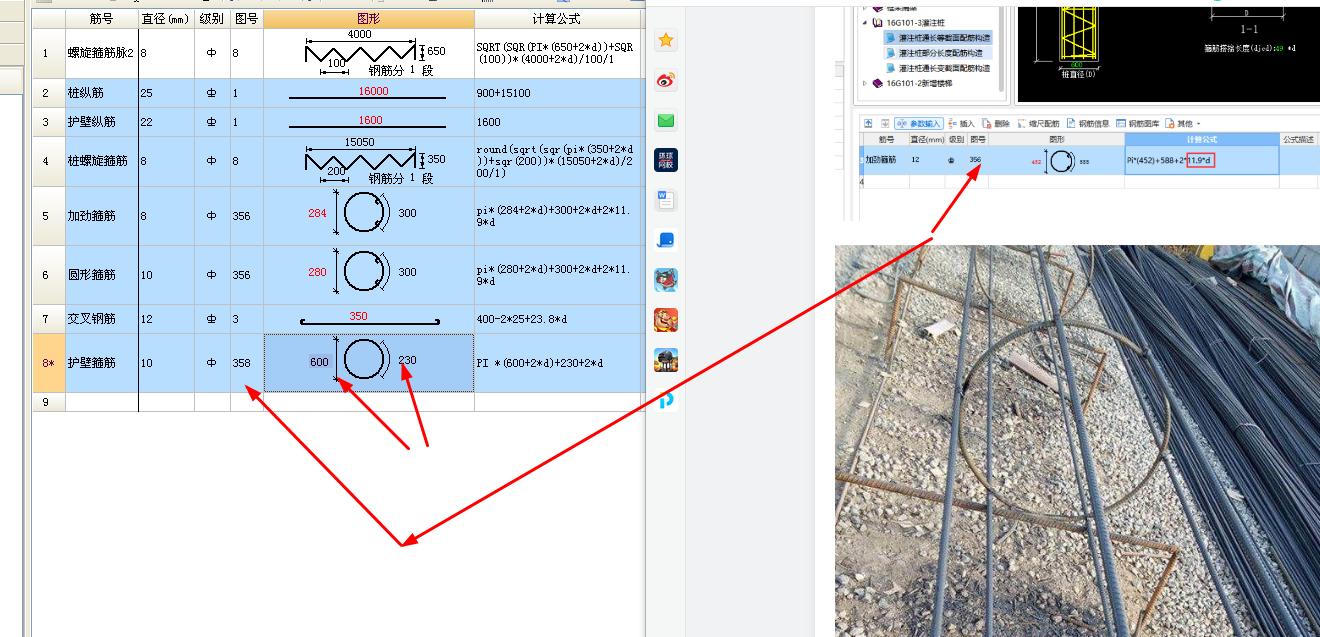The image size is (1320, 637).
Task: Click the yellow star favorites icon
Action: tap(666, 40)
